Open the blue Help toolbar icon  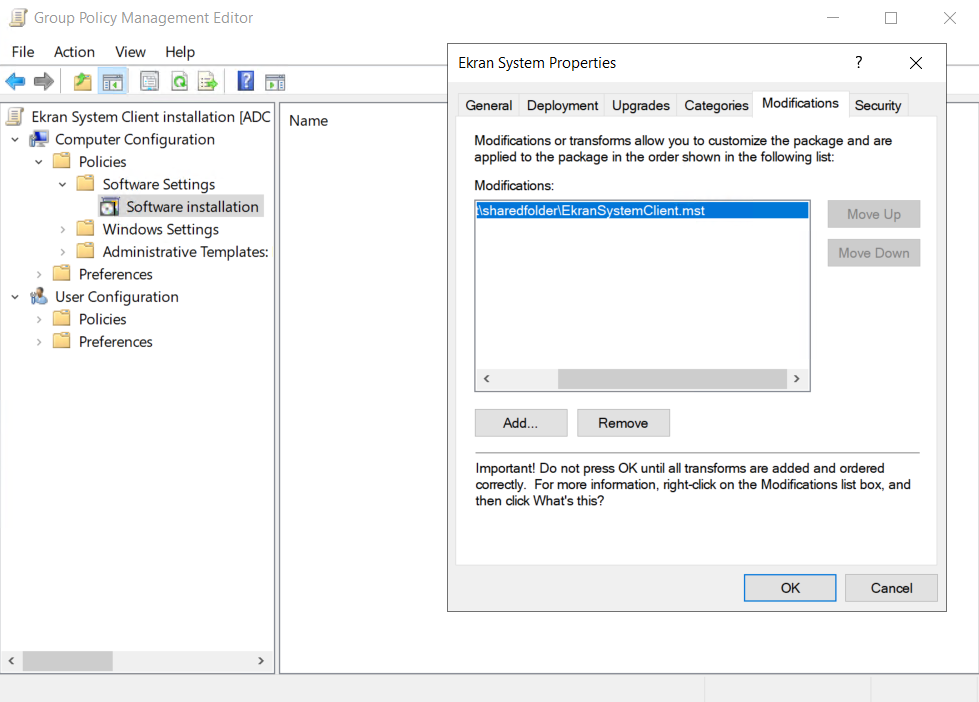coord(245,82)
